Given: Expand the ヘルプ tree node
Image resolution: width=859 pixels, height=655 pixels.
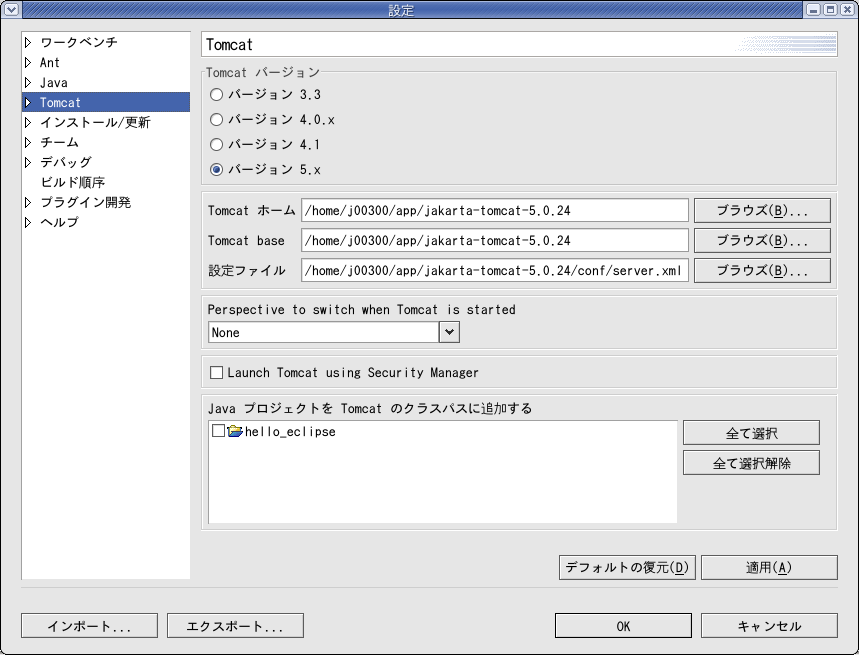Looking at the screenshot, I should click(x=28, y=222).
